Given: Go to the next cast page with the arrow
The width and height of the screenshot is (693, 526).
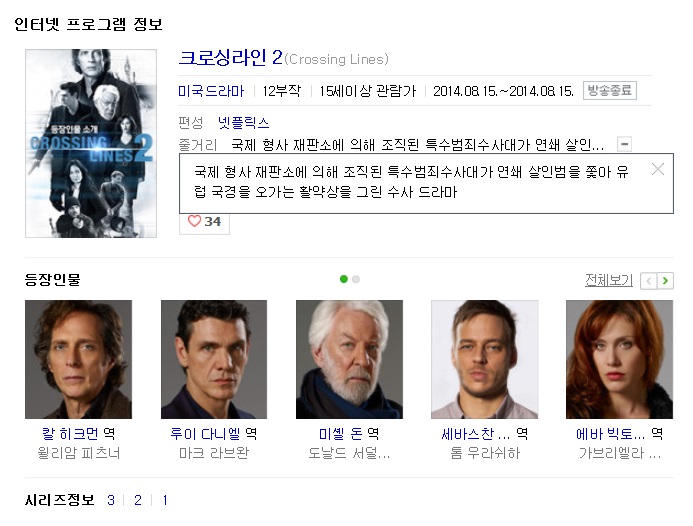Looking at the screenshot, I should tap(665, 281).
